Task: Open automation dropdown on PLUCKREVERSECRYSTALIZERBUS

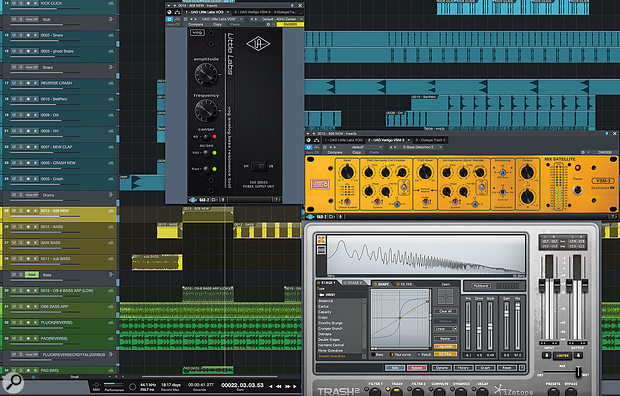Action: tap(32, 354)
